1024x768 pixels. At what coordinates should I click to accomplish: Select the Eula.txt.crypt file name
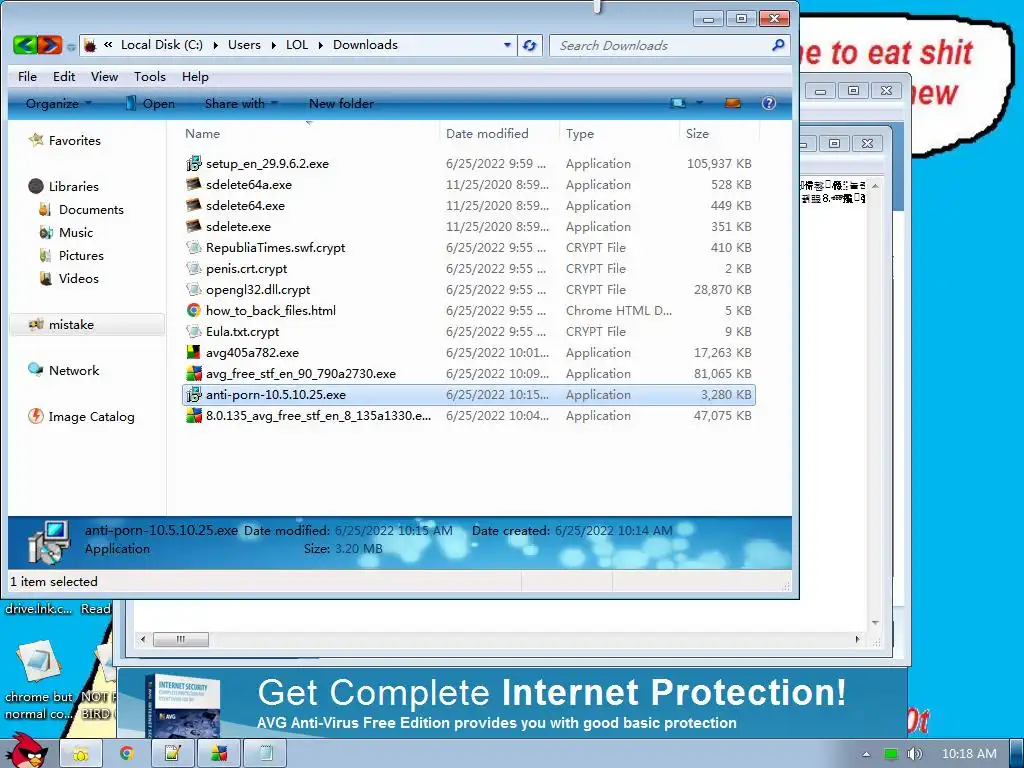pos(242,332)
